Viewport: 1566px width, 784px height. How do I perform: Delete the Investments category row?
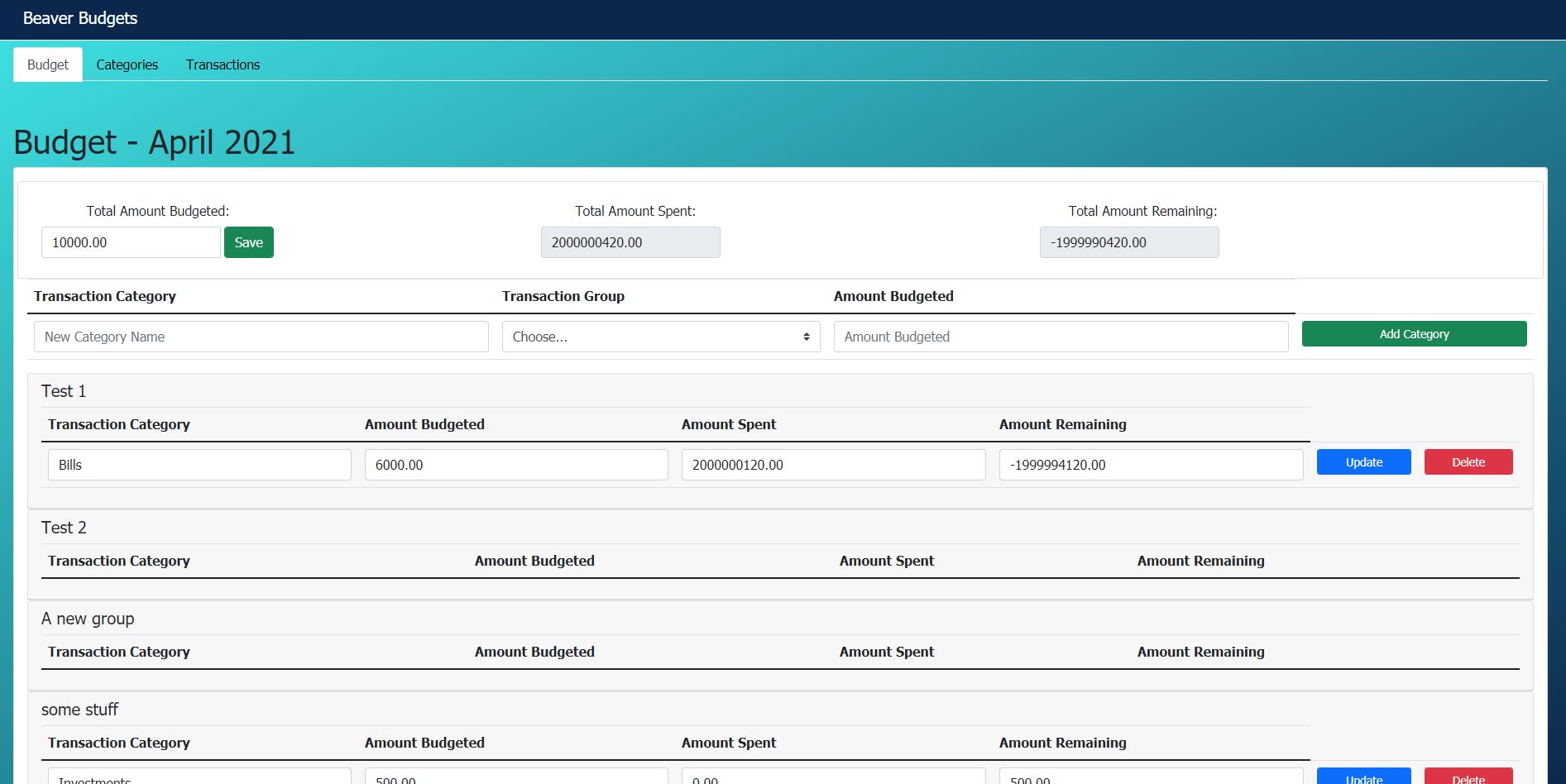[1468, 777]
